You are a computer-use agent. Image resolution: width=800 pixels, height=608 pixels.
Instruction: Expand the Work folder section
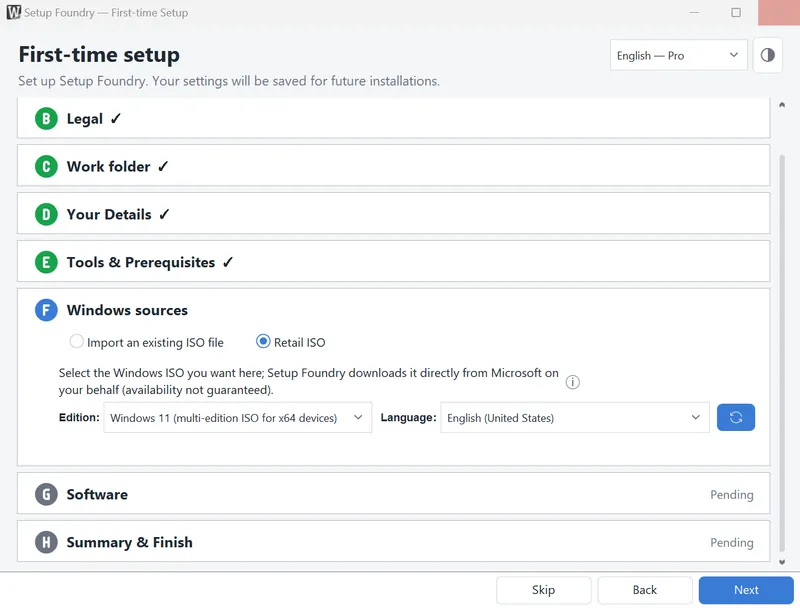tap(393, 165)
